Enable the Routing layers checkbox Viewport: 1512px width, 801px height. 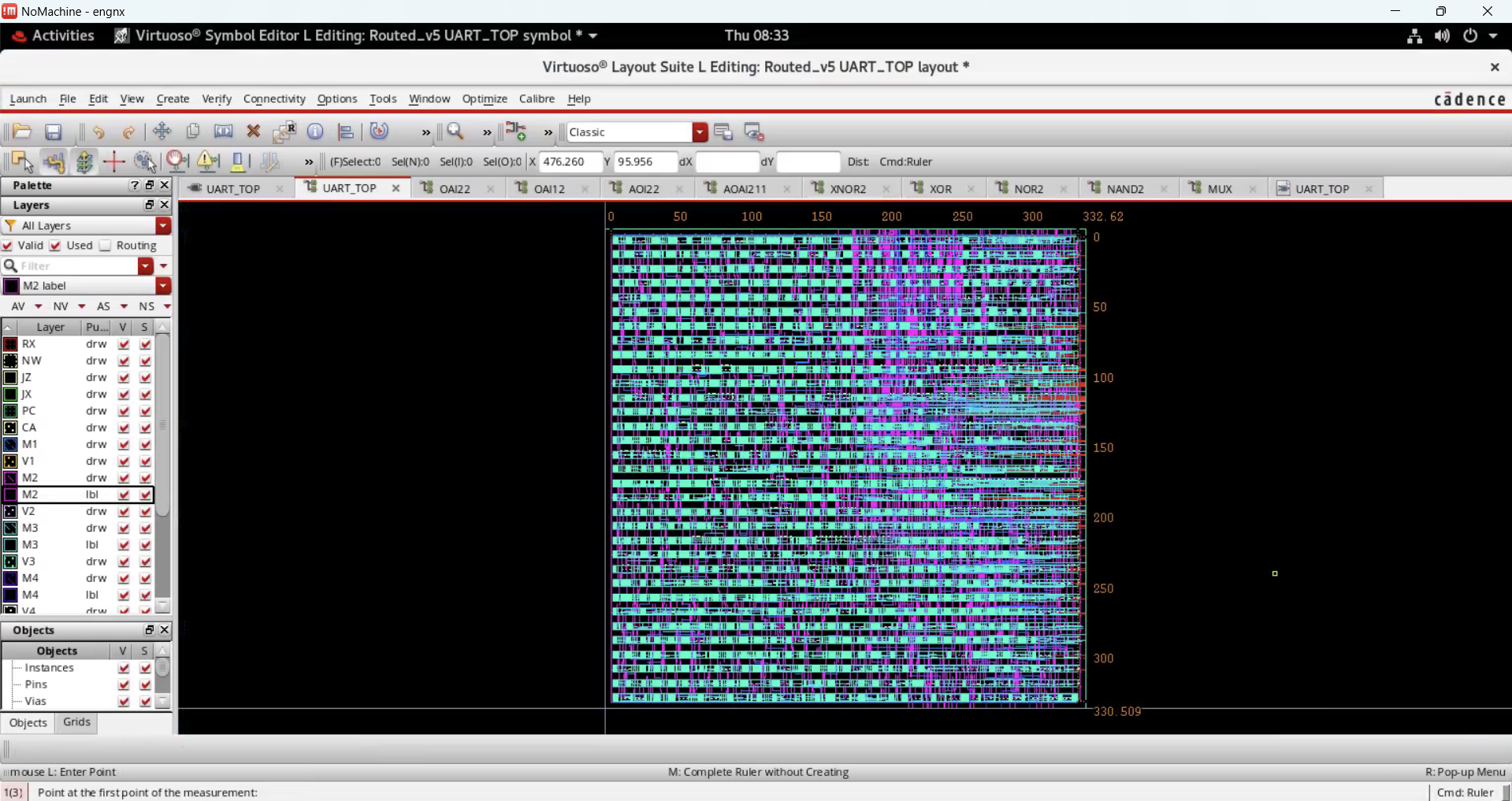click(106, 246)
